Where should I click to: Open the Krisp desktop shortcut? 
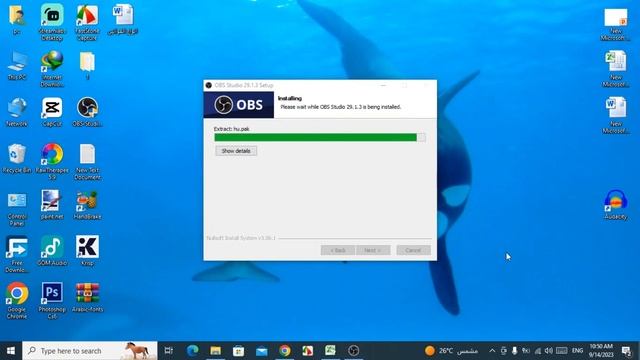click(x=87, y=251)
